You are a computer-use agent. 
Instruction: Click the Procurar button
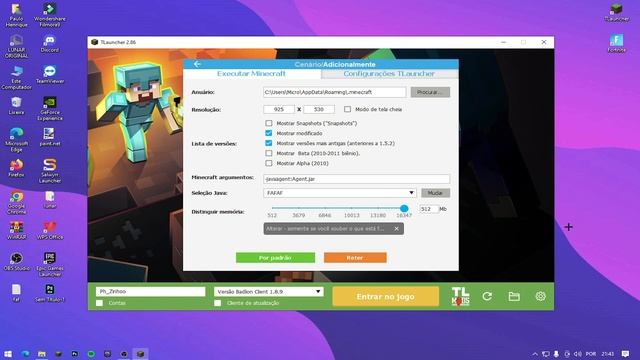click(430, 92)
